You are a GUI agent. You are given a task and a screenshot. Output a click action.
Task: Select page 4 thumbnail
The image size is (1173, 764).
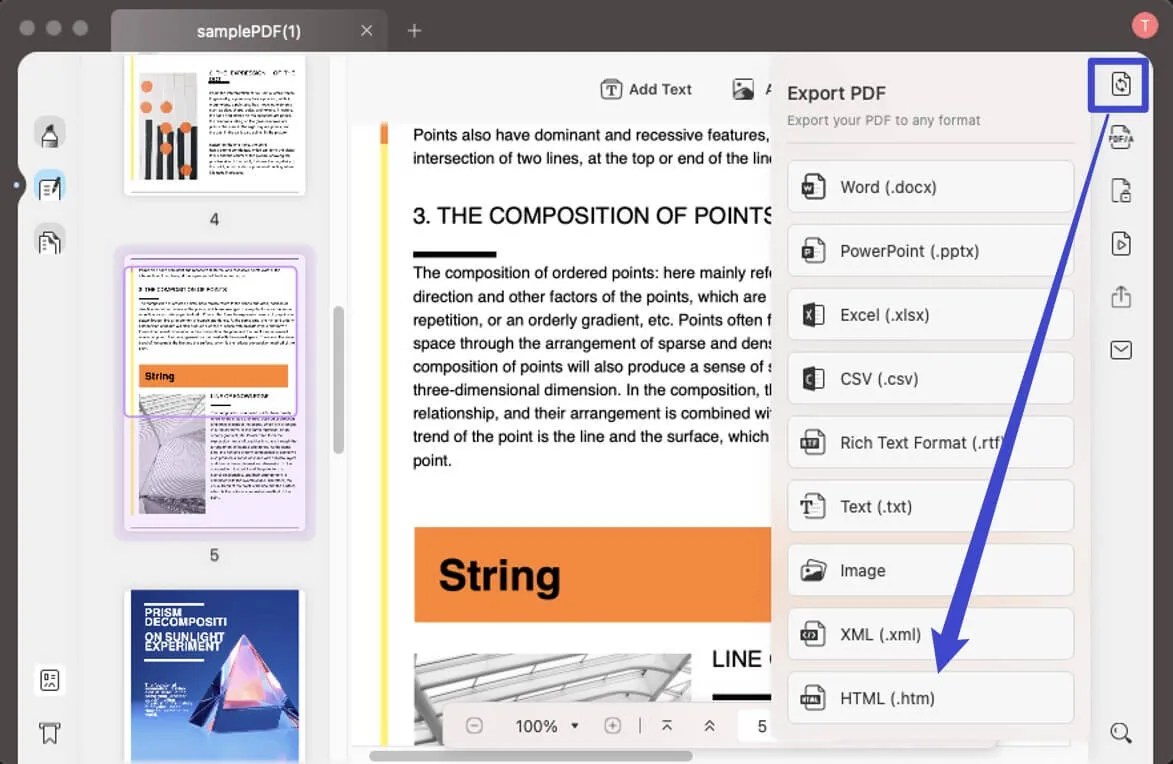pos(215,123)
